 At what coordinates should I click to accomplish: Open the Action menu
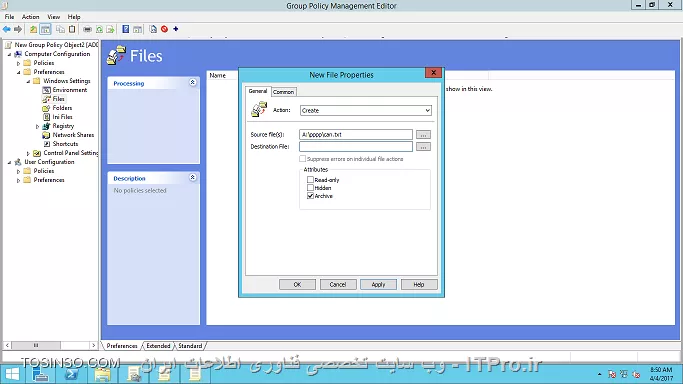30,17
